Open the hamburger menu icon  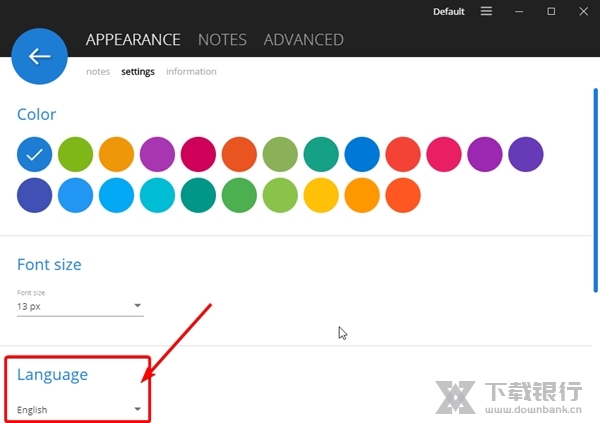[486, 11]
